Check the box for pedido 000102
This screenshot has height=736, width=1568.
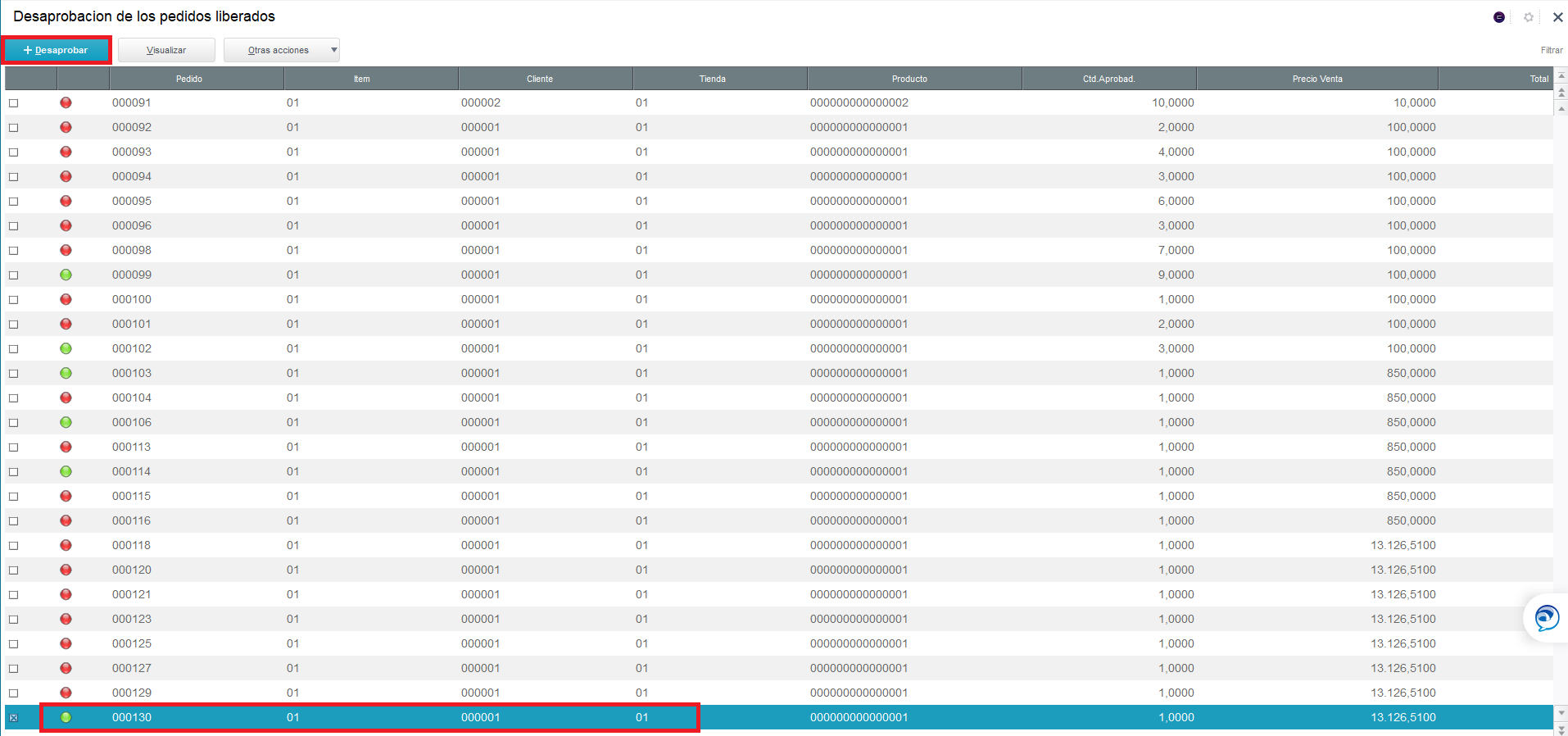(13, 349)
